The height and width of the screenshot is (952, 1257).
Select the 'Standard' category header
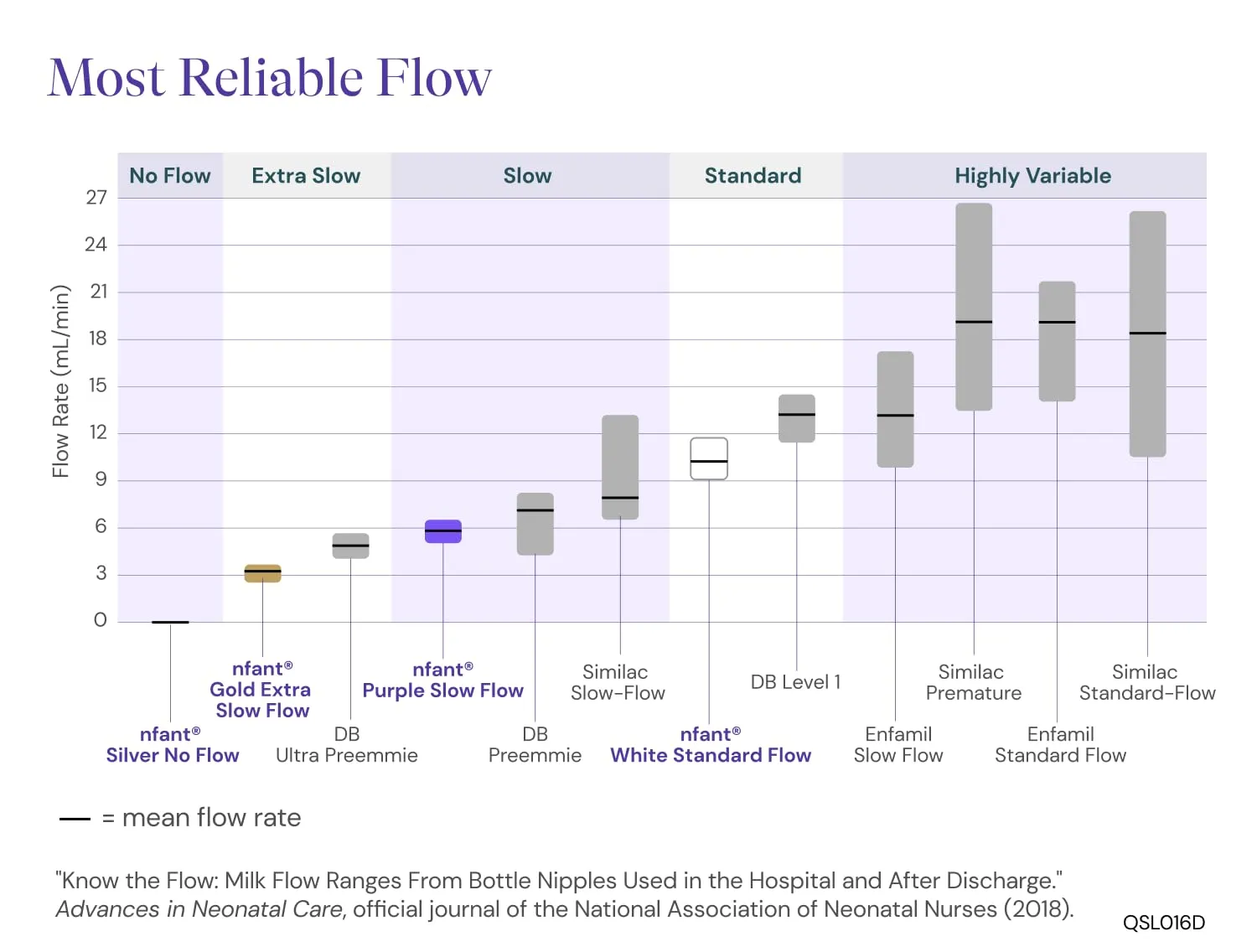pyautogui.click(x=753, y=175)
